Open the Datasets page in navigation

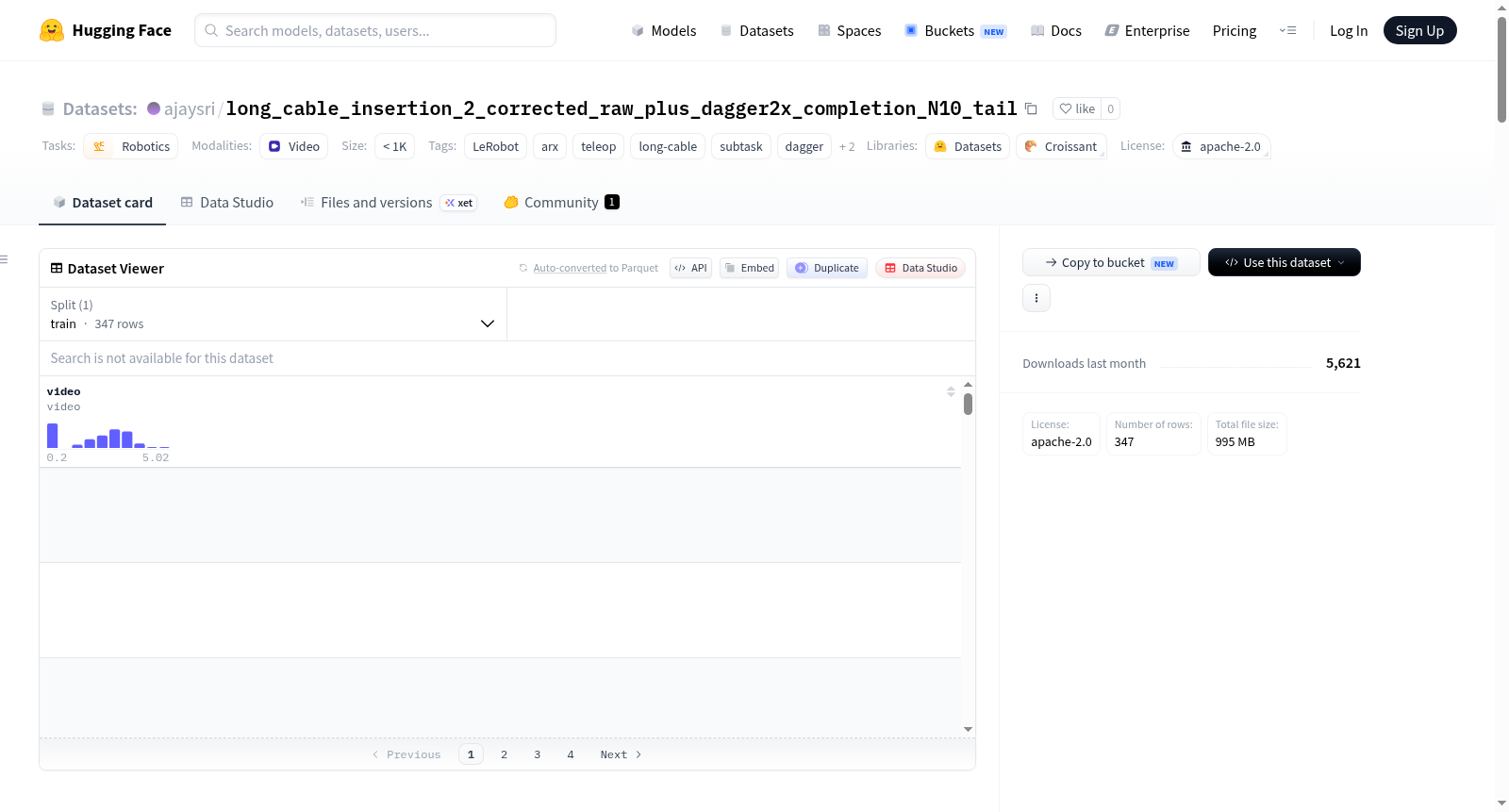point(757,30)
